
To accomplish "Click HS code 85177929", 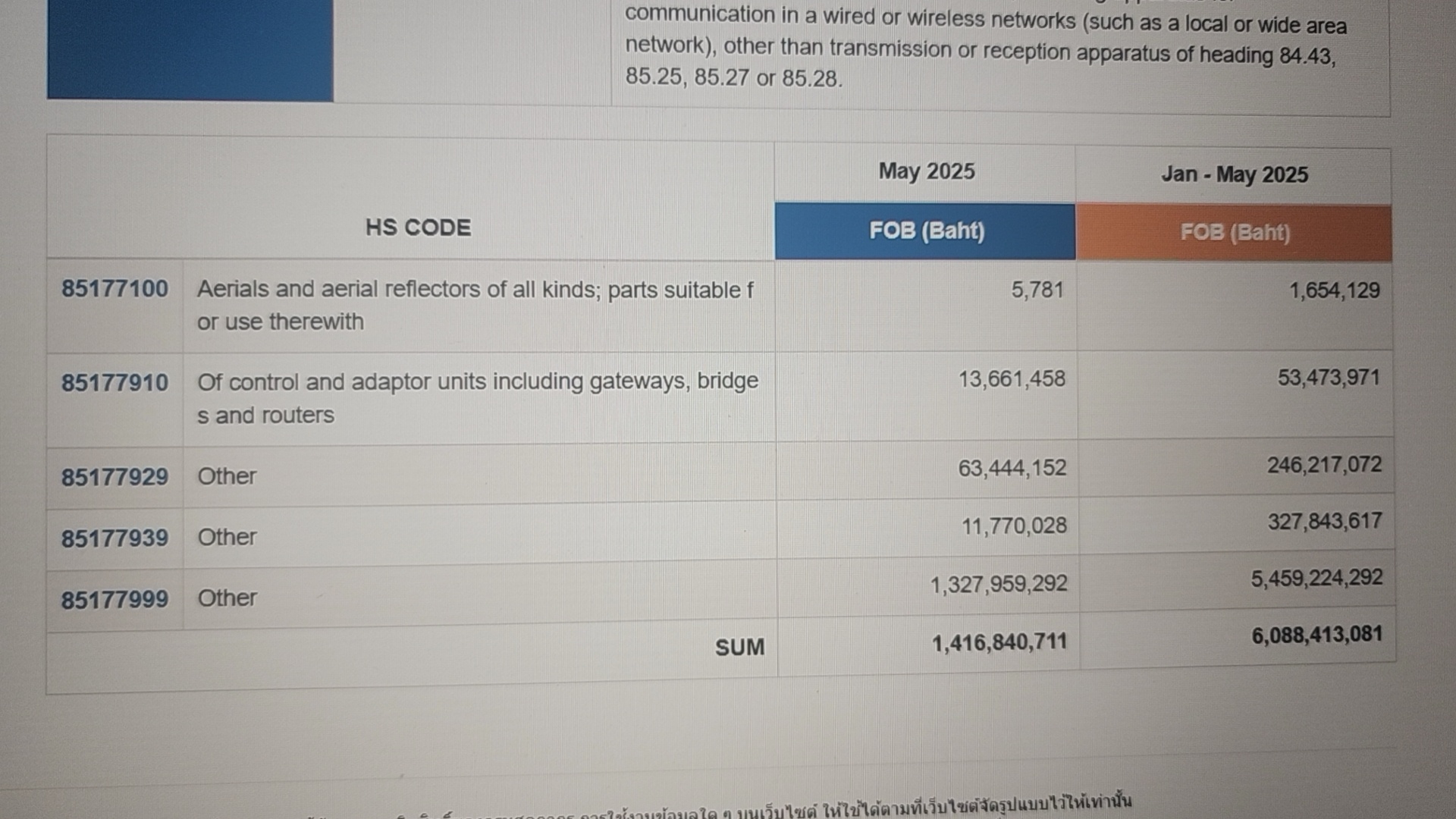I will point(115,477).
